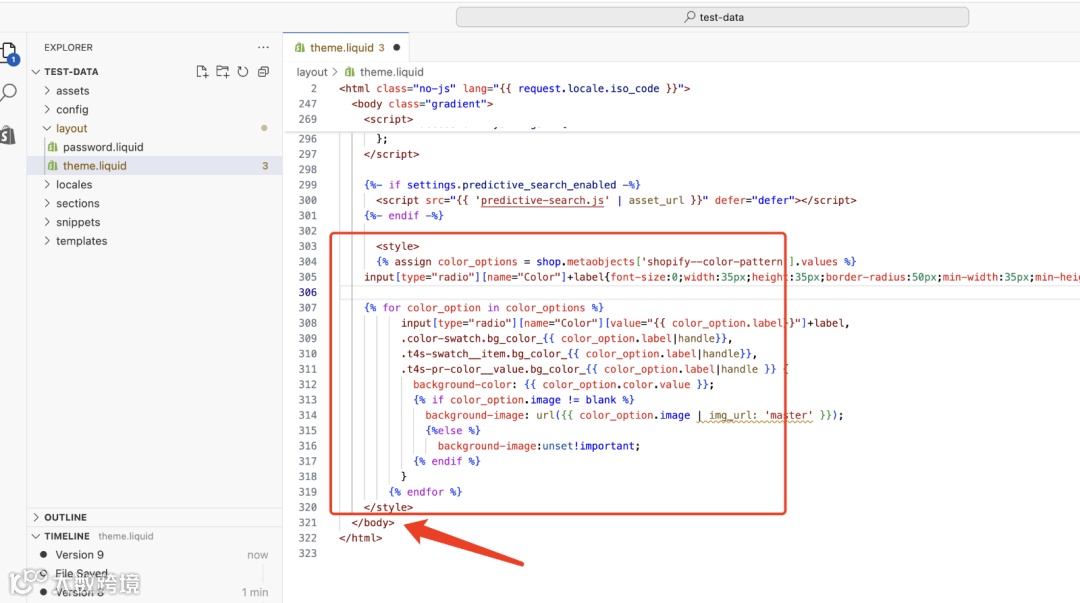Collapse all folders in explorer

263,72
